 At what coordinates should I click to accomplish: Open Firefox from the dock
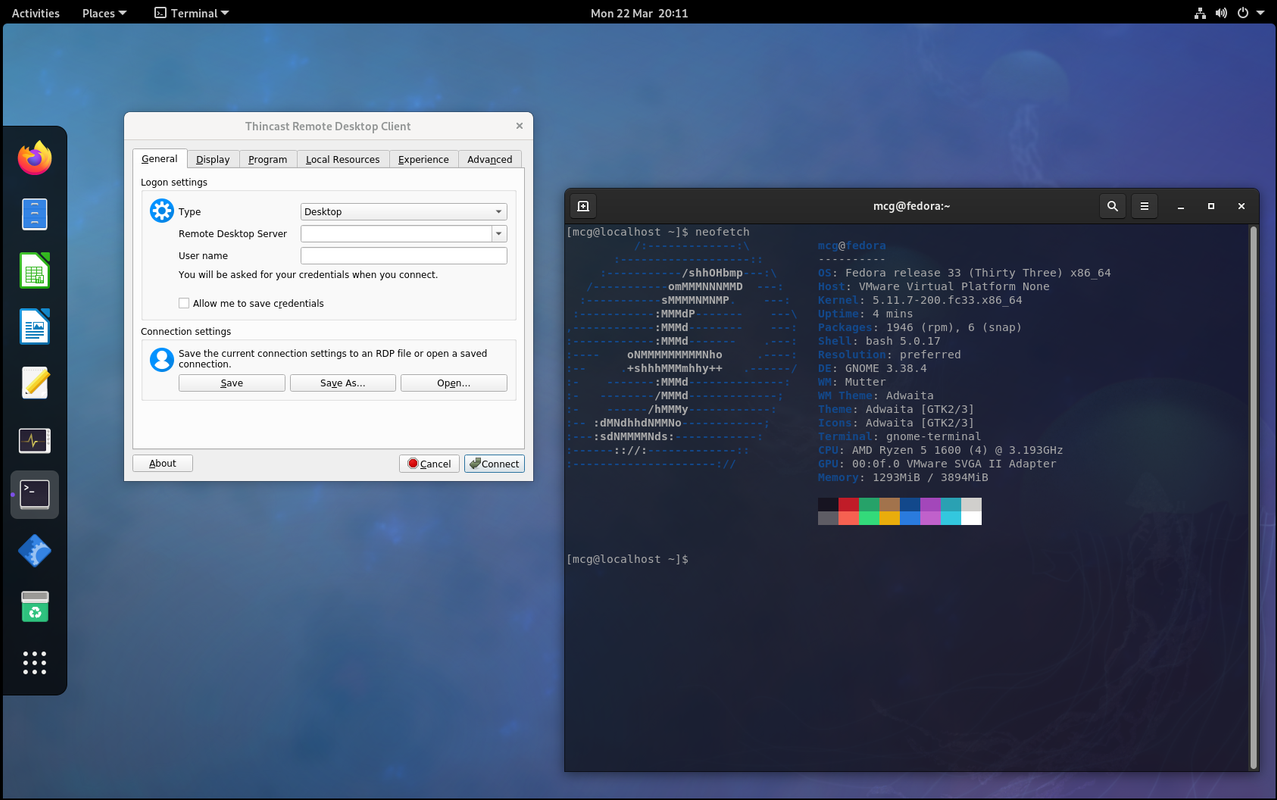coord(35,158)
